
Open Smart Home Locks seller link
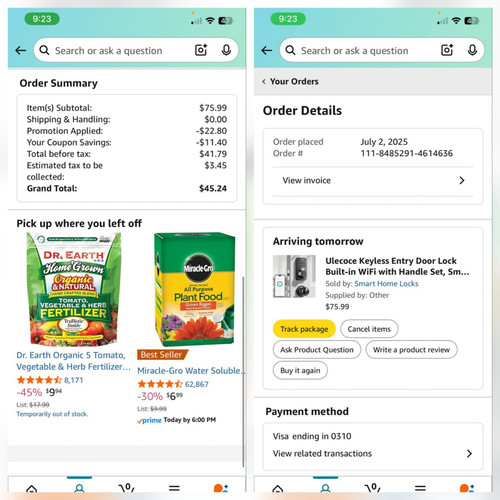click(x=386, y=284)
